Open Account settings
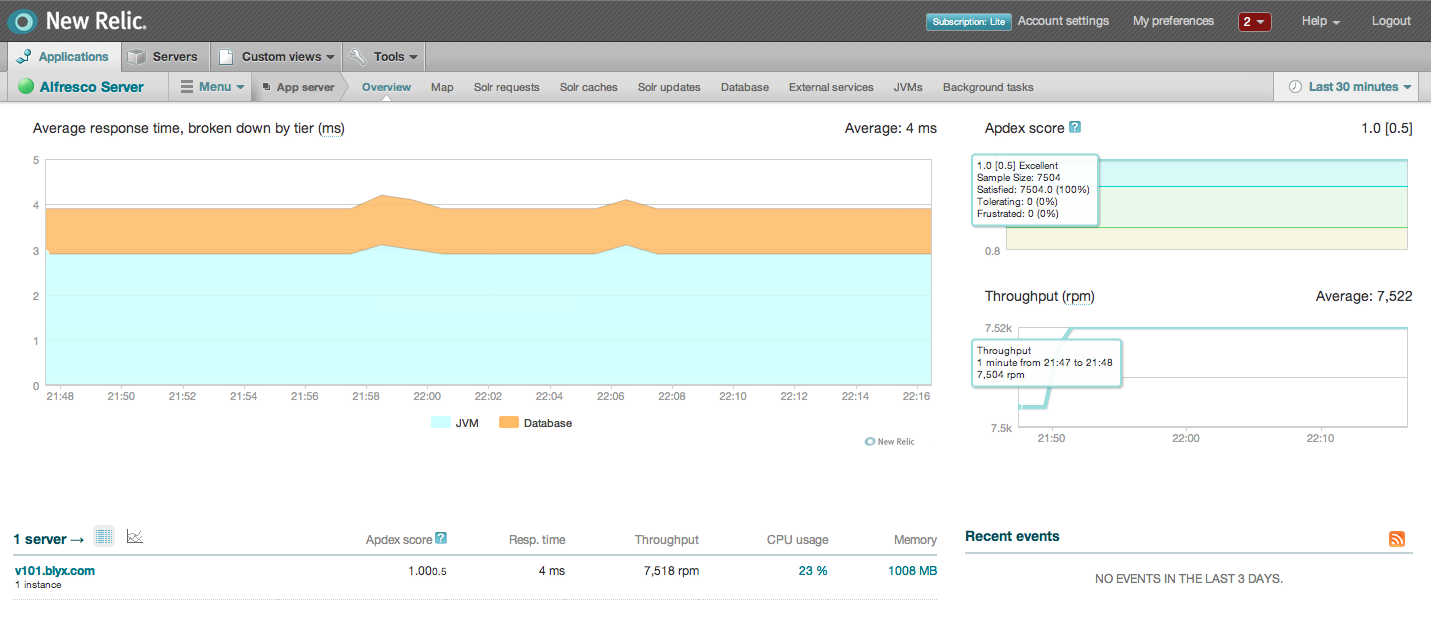Screen dimensions: 1431x629 1063,21
